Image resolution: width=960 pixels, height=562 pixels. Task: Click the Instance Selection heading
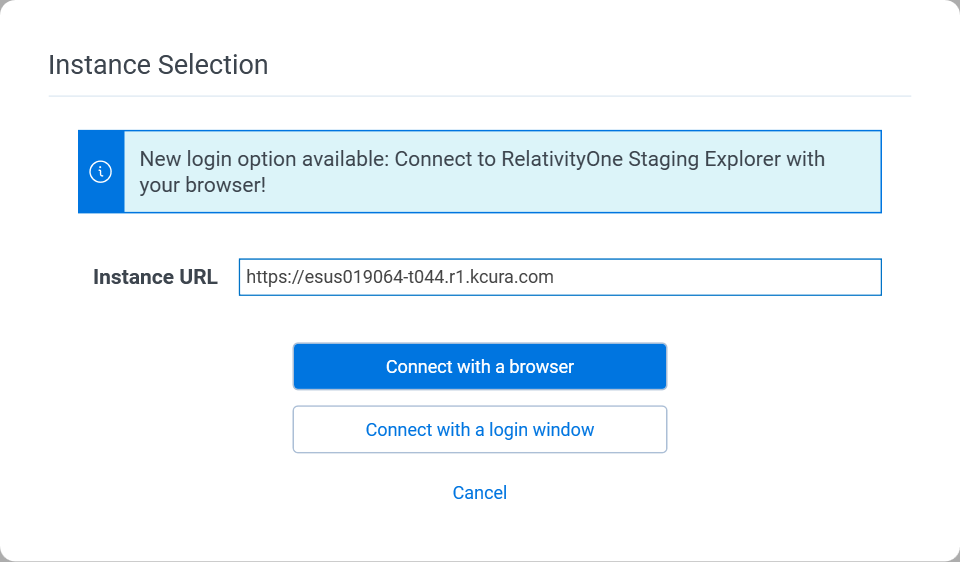[158, 65]
